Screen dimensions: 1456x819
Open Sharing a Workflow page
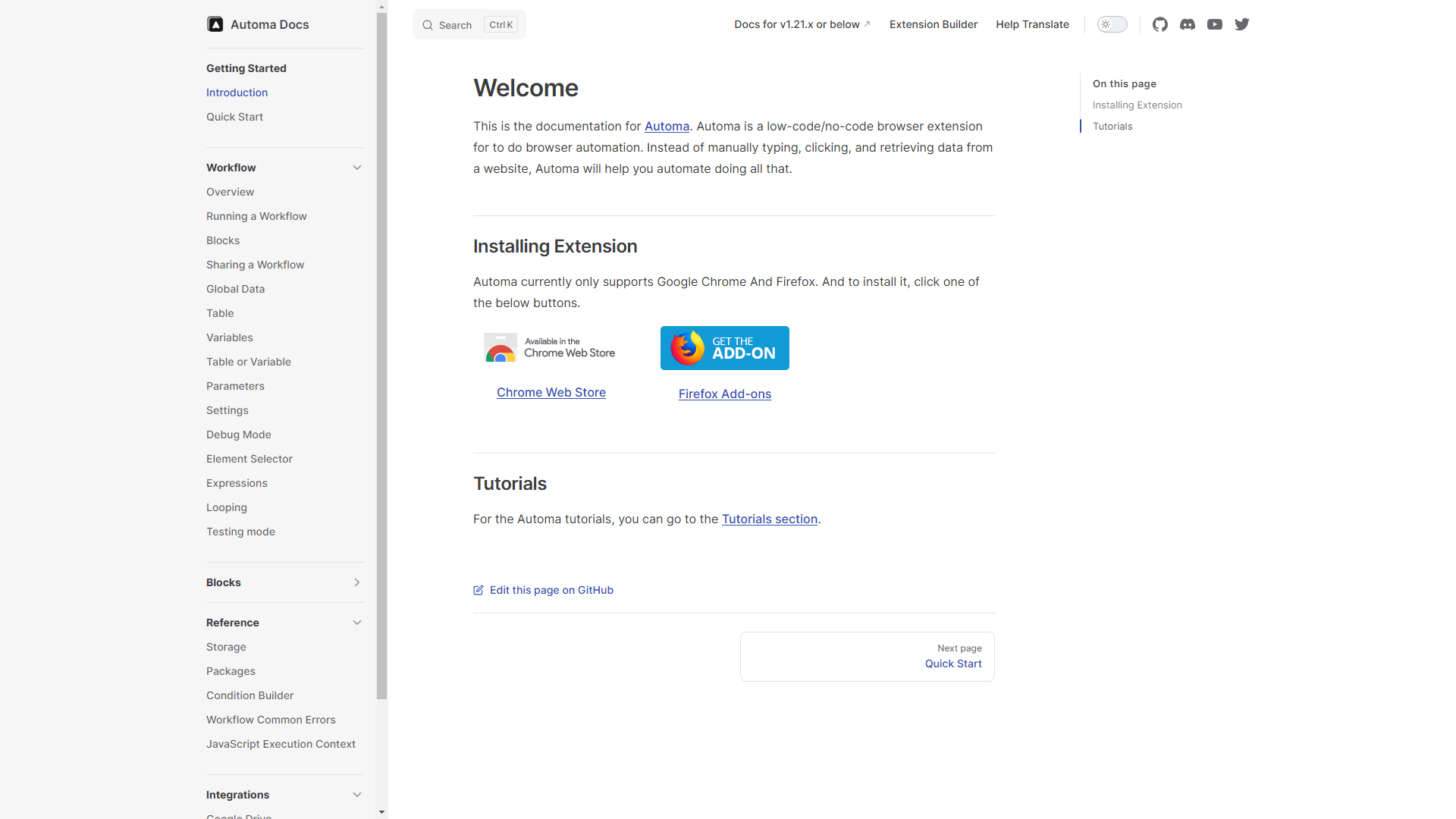click(255, 265)
